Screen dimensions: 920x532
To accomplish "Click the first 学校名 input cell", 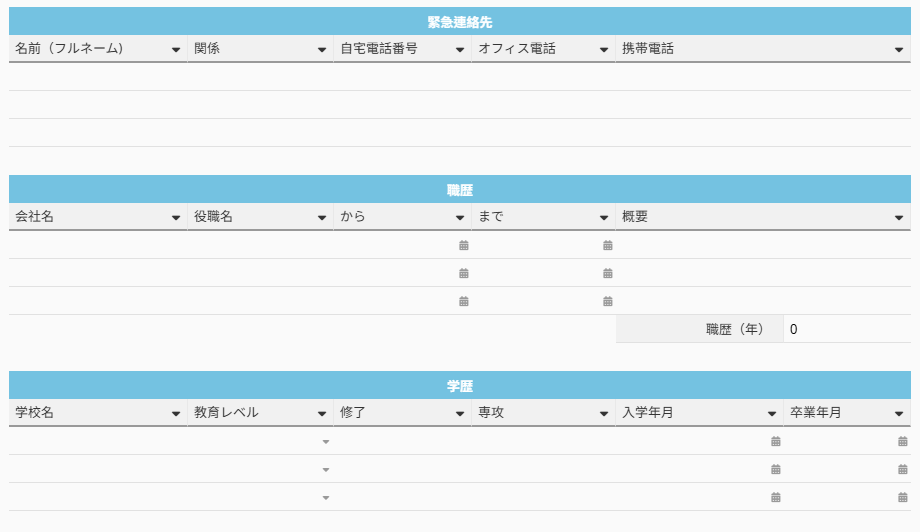I will click(x=97, y=441).
